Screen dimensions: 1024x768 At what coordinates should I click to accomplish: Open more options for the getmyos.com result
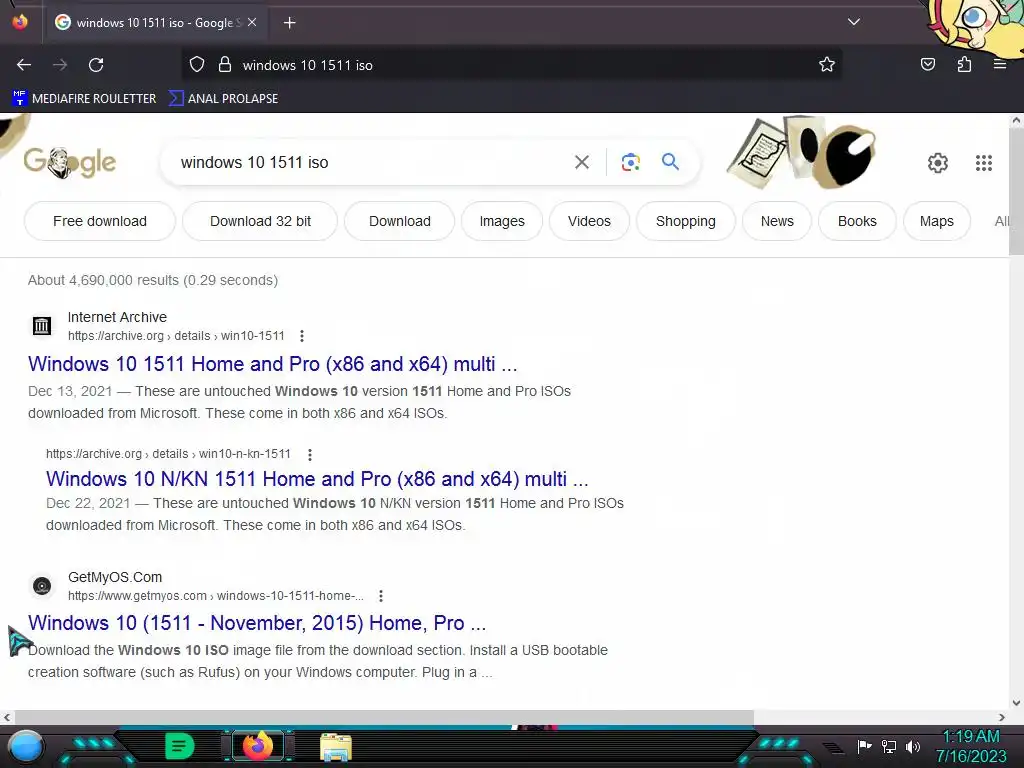[381, 596]
